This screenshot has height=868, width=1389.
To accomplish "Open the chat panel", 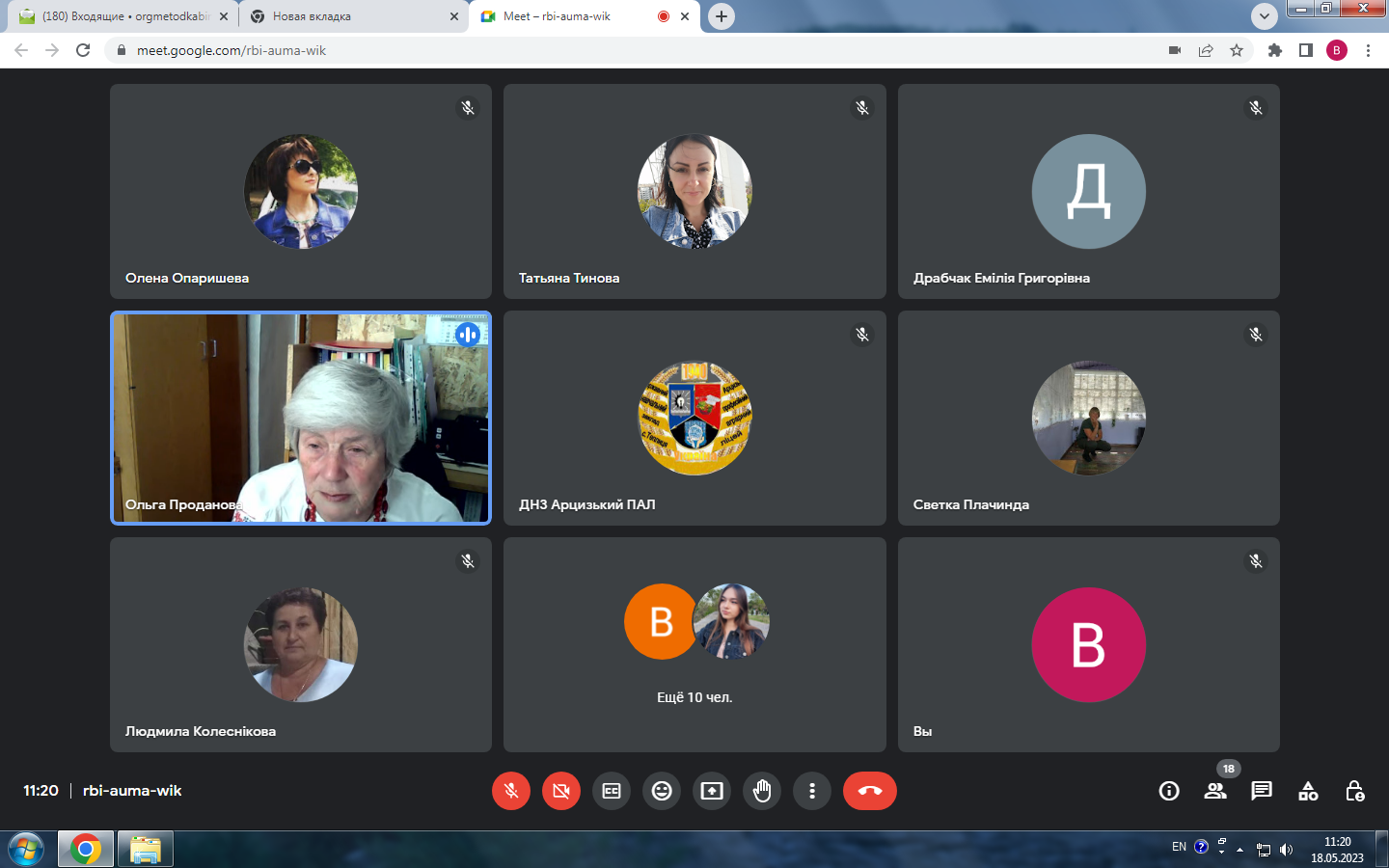I will pyautogui.click(x=1262, y=791).
